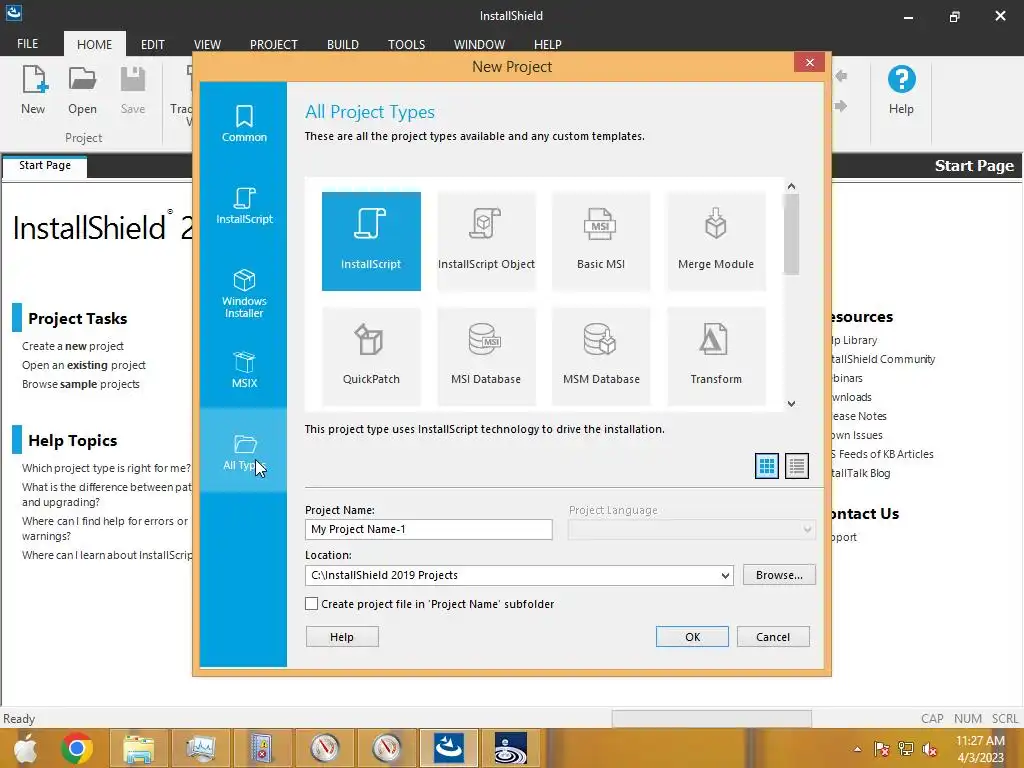Click the Save ribbon button
The image size is (1024, 768).
pyautogui.click(x=133, y=91)
